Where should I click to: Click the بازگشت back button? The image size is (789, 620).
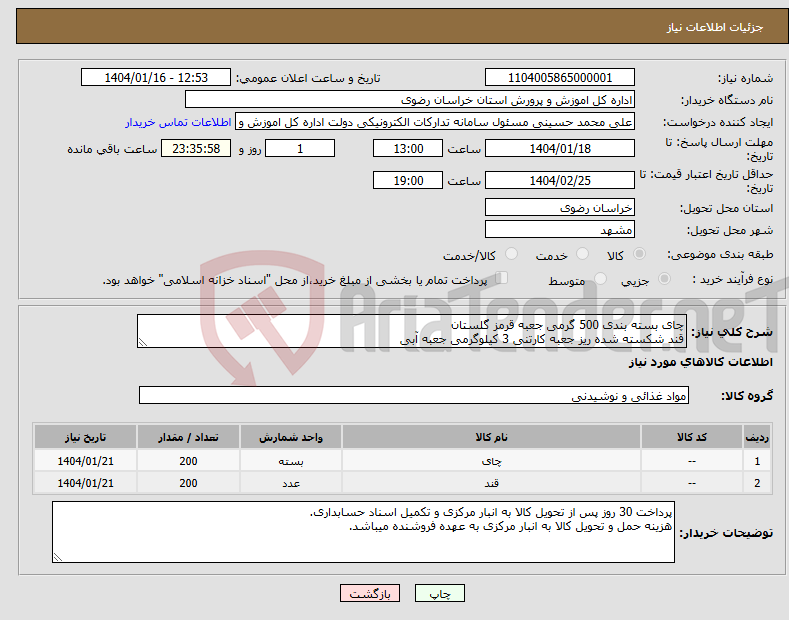tap(370, 594)
